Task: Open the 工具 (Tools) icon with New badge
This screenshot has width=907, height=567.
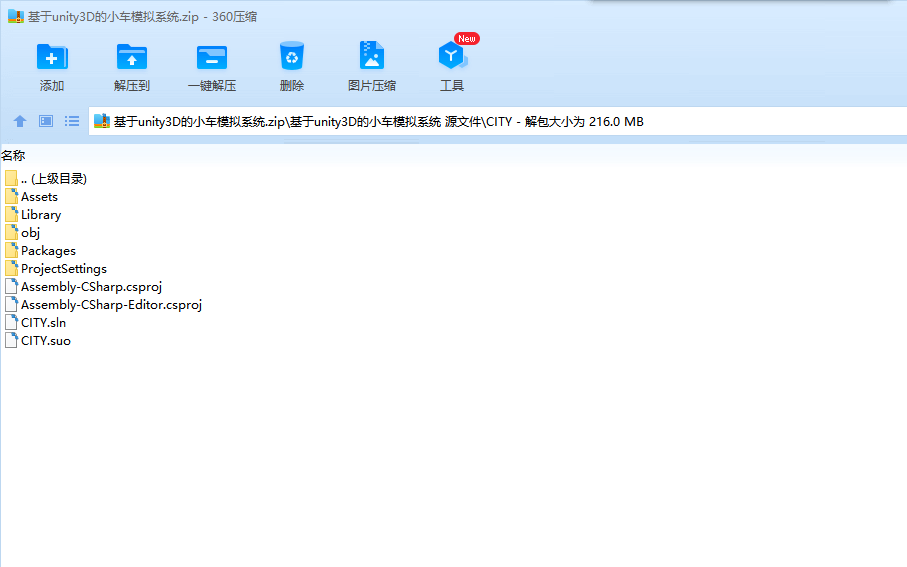Action: tap(452, 56)
